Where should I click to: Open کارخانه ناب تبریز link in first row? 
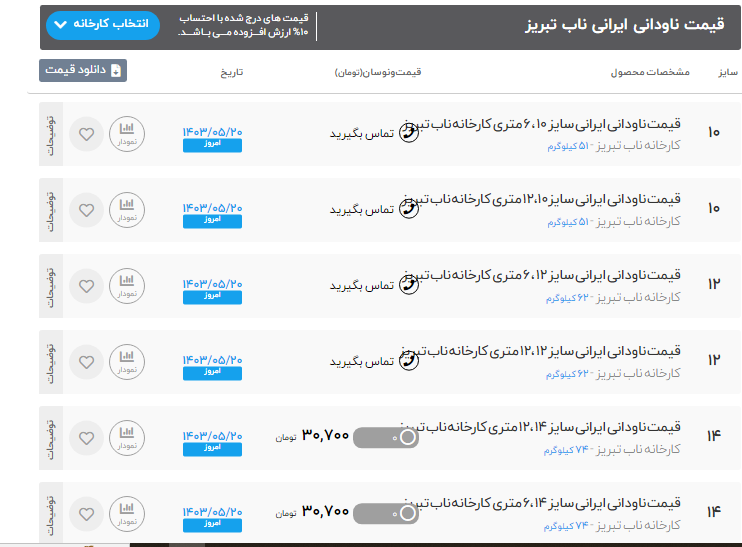(x=640, y=146)
